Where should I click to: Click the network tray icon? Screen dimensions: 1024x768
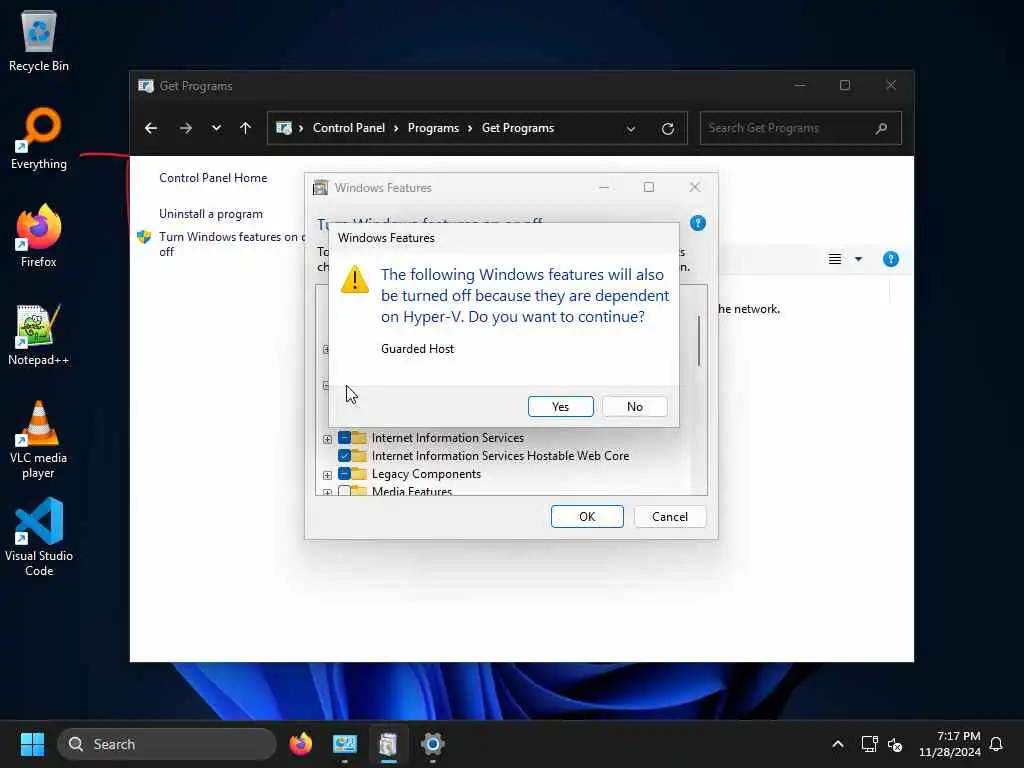(869, 744)
